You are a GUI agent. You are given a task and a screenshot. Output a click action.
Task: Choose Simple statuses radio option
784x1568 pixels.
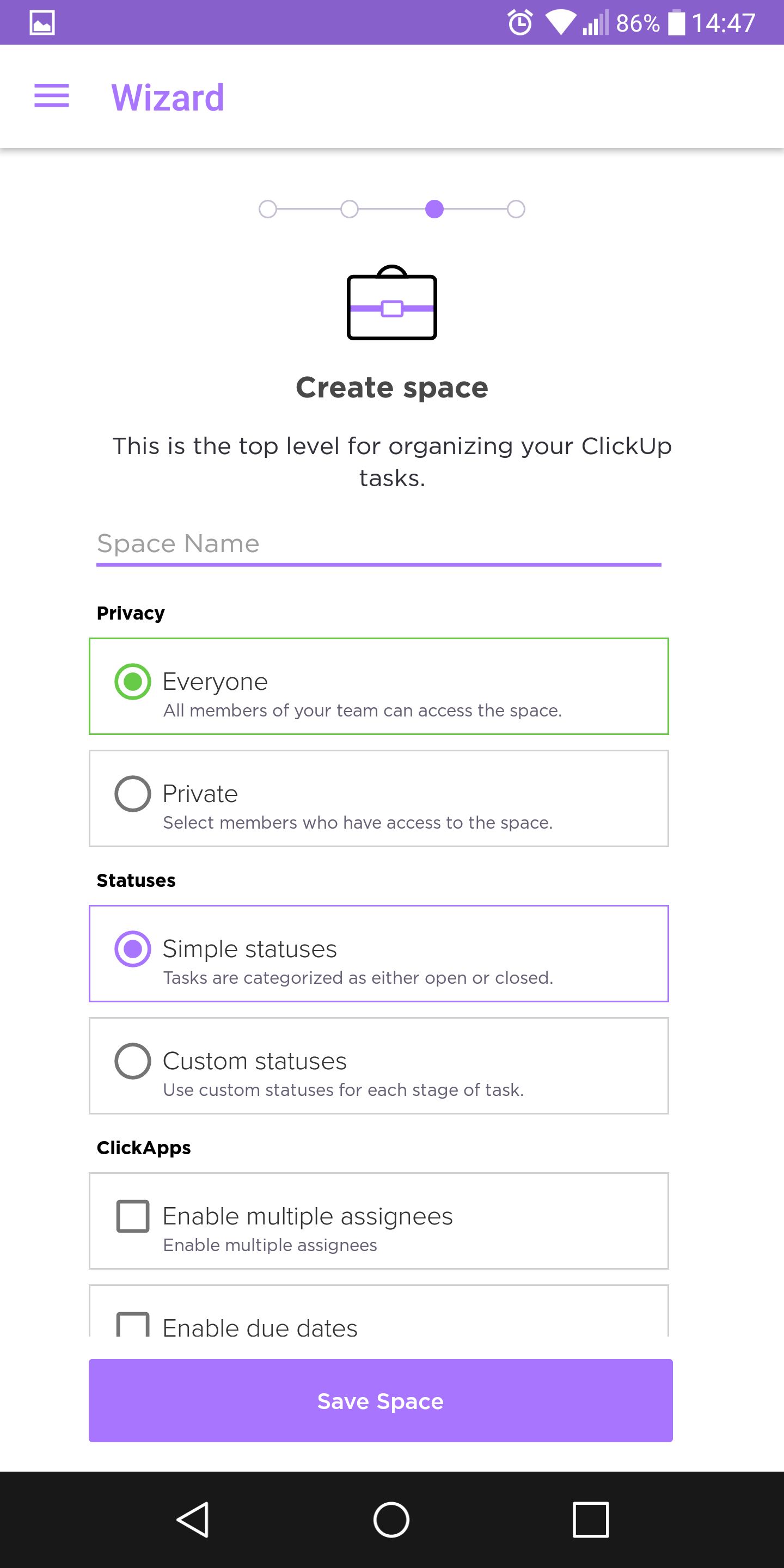[133, 949]
